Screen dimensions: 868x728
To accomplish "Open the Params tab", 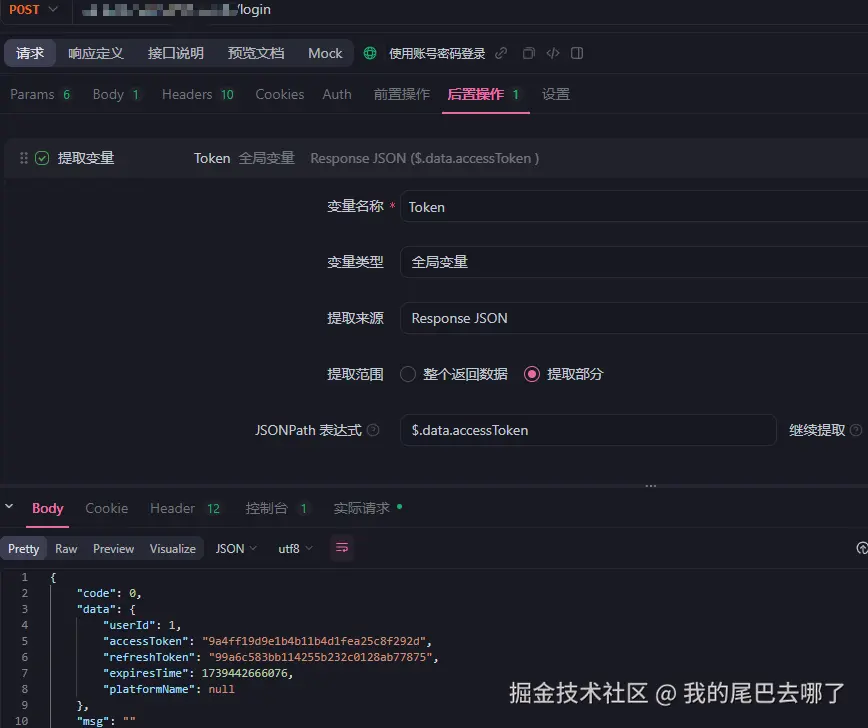I will coord(40,94).
